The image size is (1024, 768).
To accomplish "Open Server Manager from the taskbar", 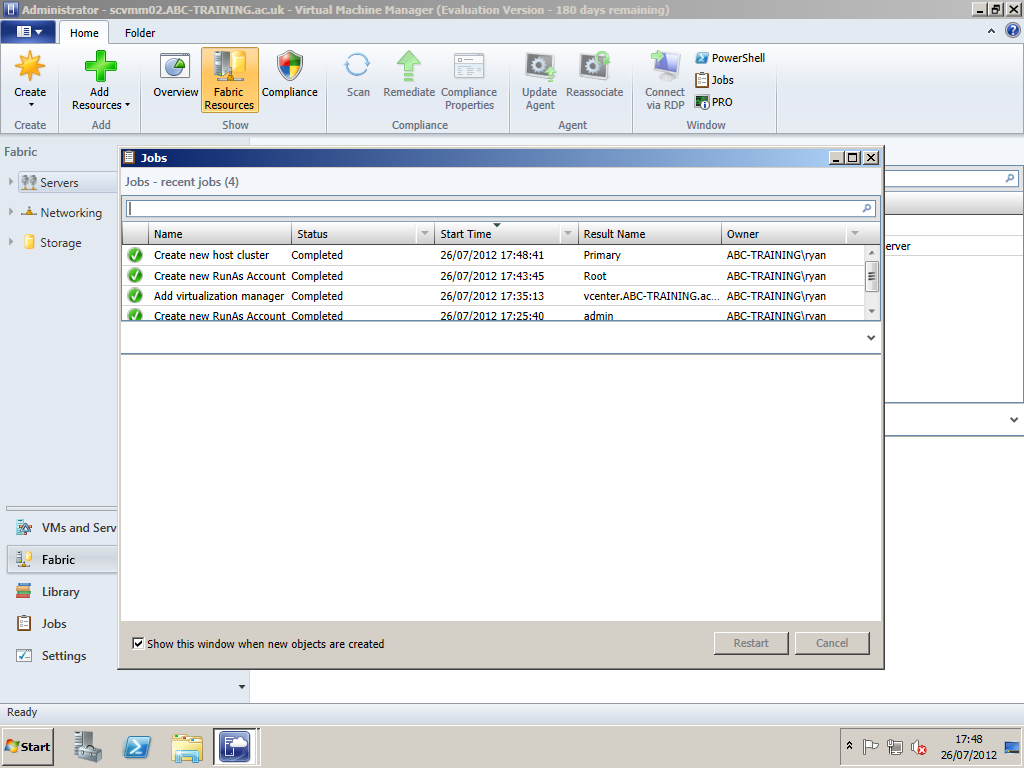I will tap(88, 746).
